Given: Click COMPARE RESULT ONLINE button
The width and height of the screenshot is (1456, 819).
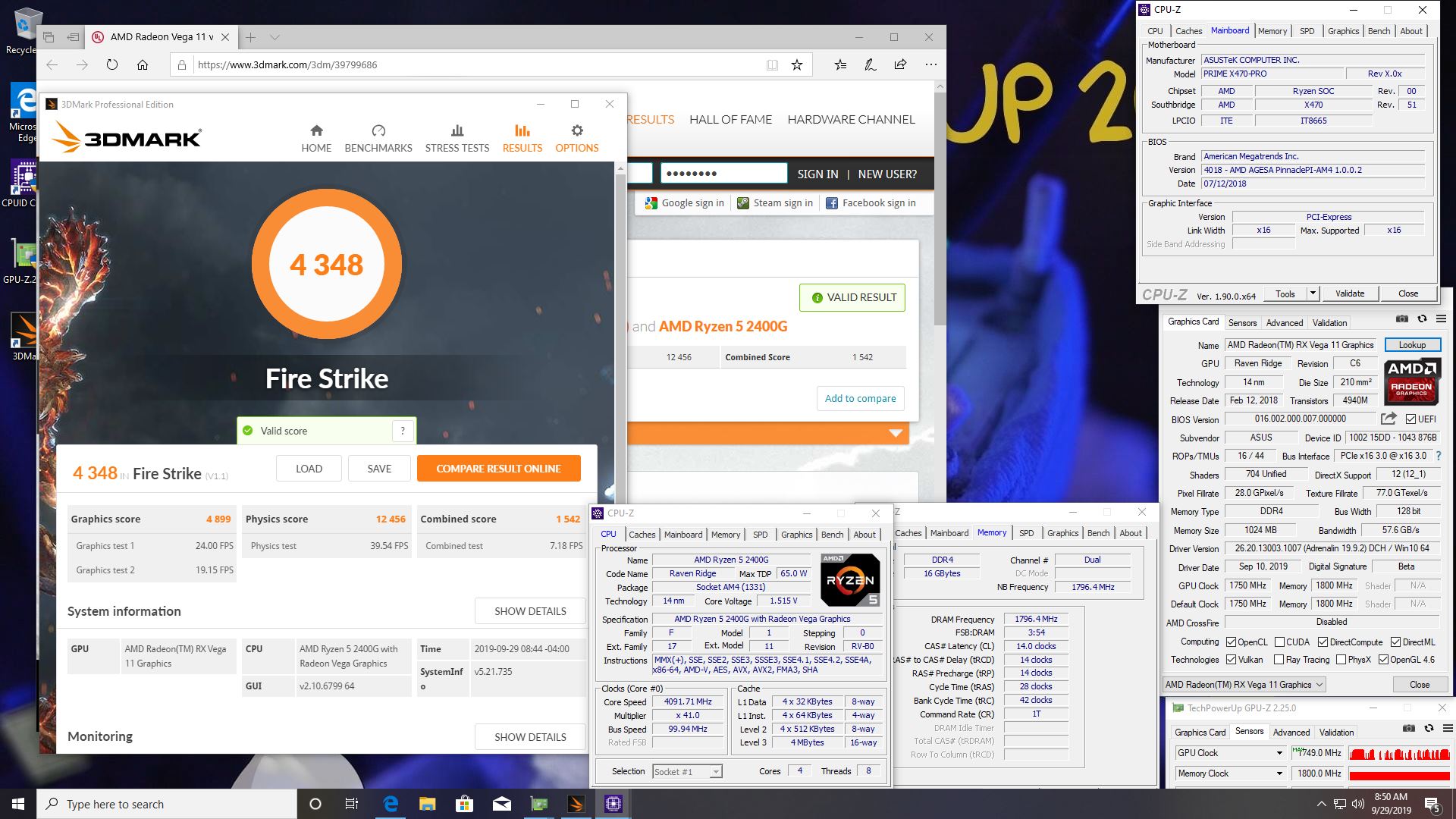Looking at the screenshot, I should click(x=499, y=469).
